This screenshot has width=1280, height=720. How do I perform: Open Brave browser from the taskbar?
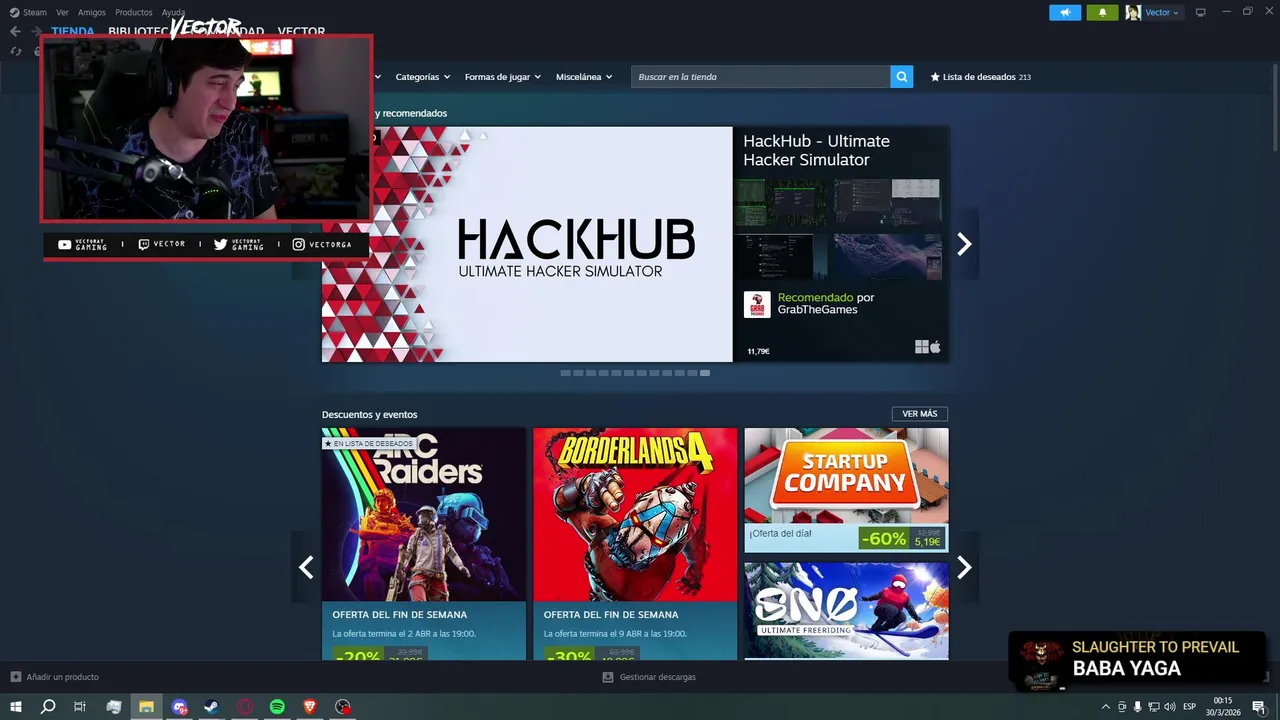(x=310, y=707)
